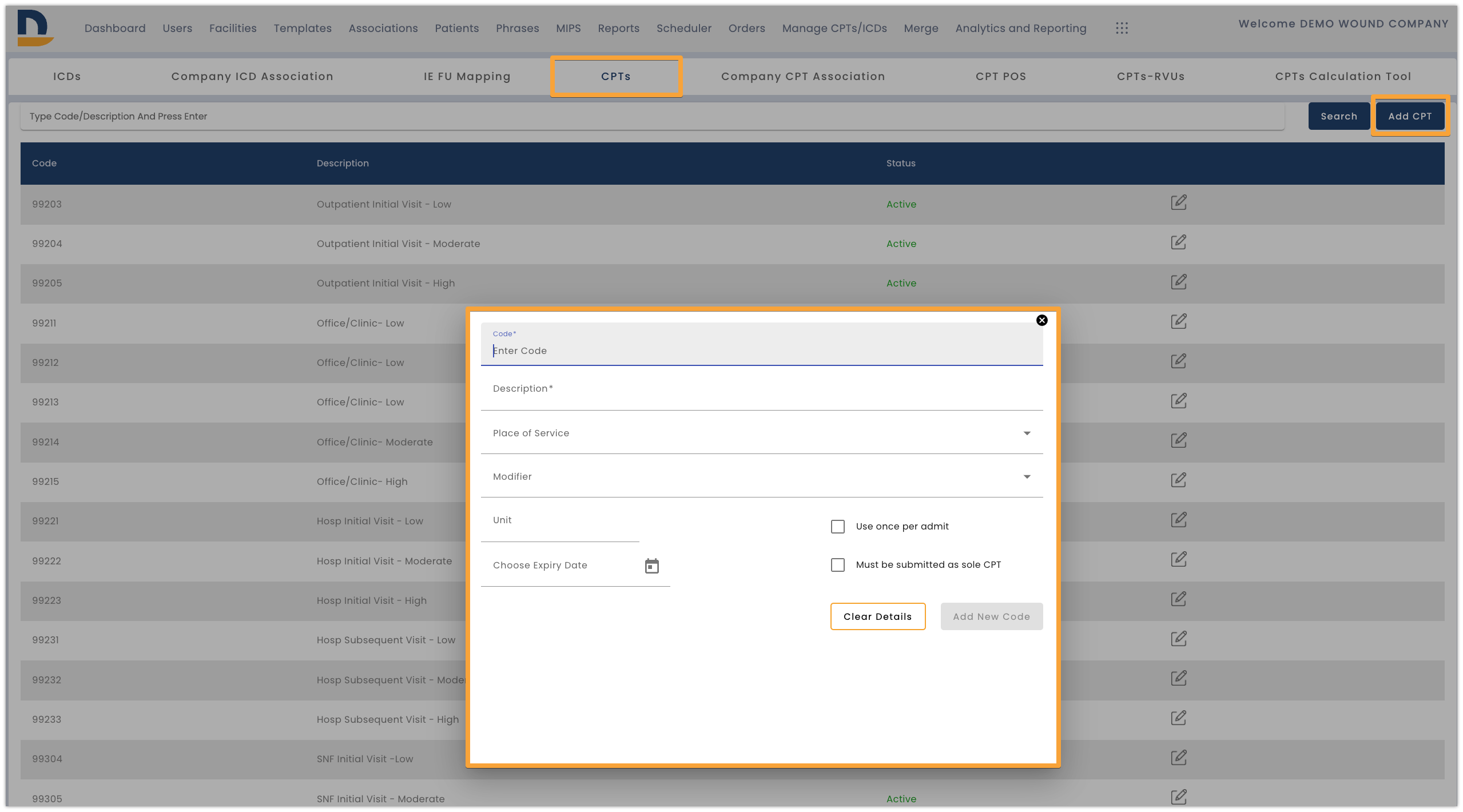Expand the Place of Service dropdown
This screenshot has height=812, width=1463.
click(x=762, y=433)
